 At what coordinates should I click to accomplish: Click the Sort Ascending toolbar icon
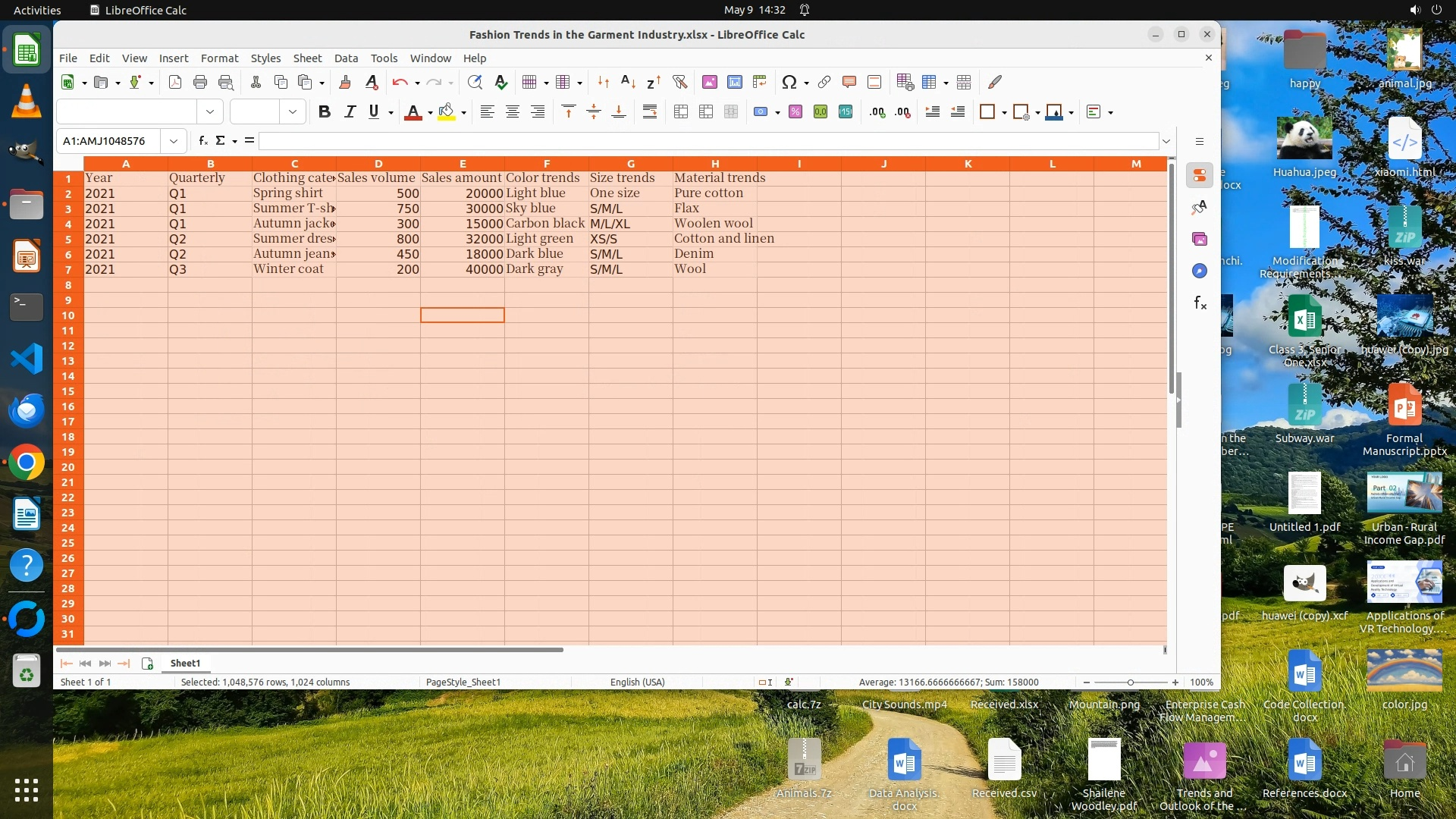(628, 82)
